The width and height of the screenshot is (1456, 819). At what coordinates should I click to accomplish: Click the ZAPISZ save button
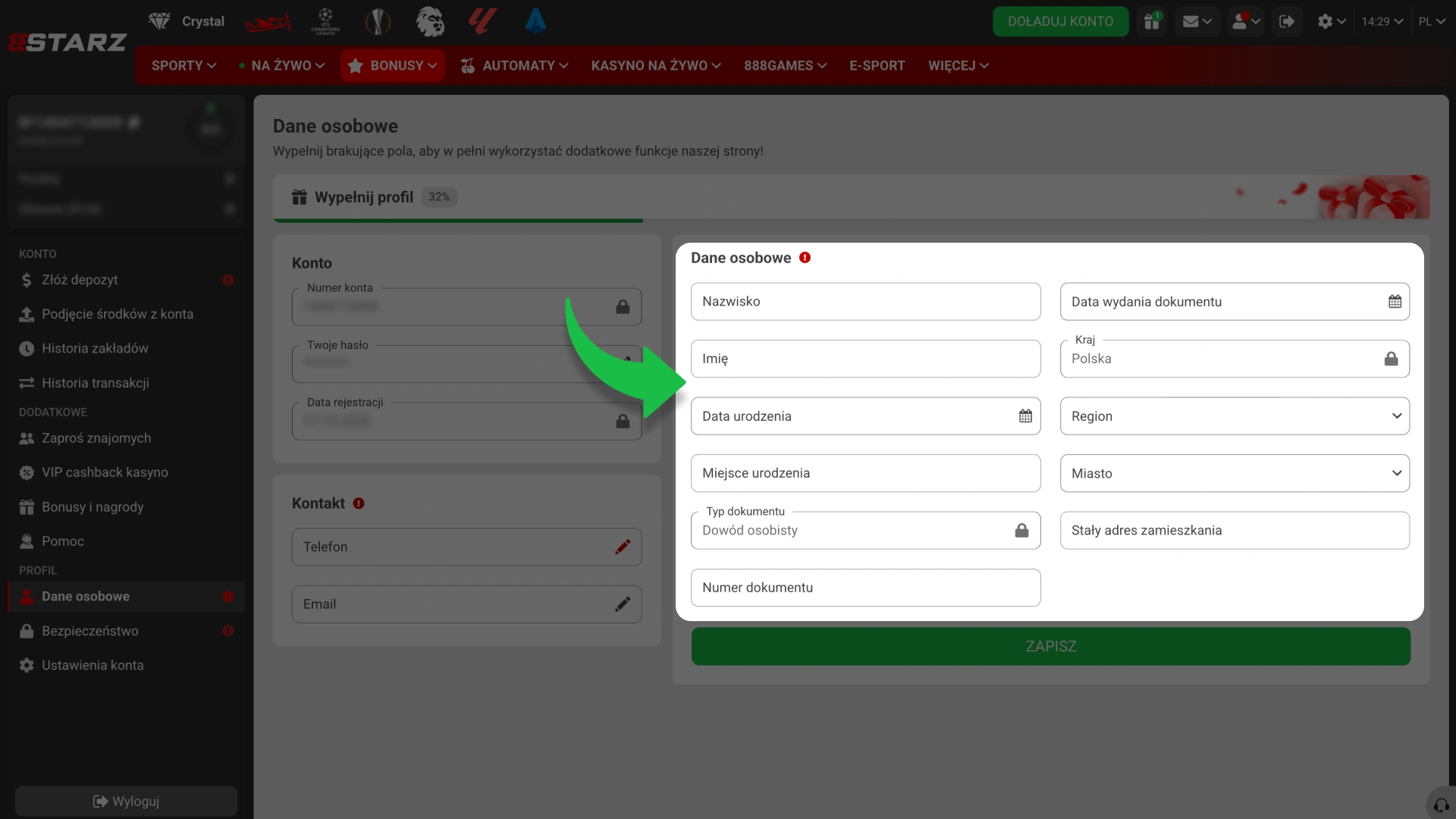[x=1051, y=646]
